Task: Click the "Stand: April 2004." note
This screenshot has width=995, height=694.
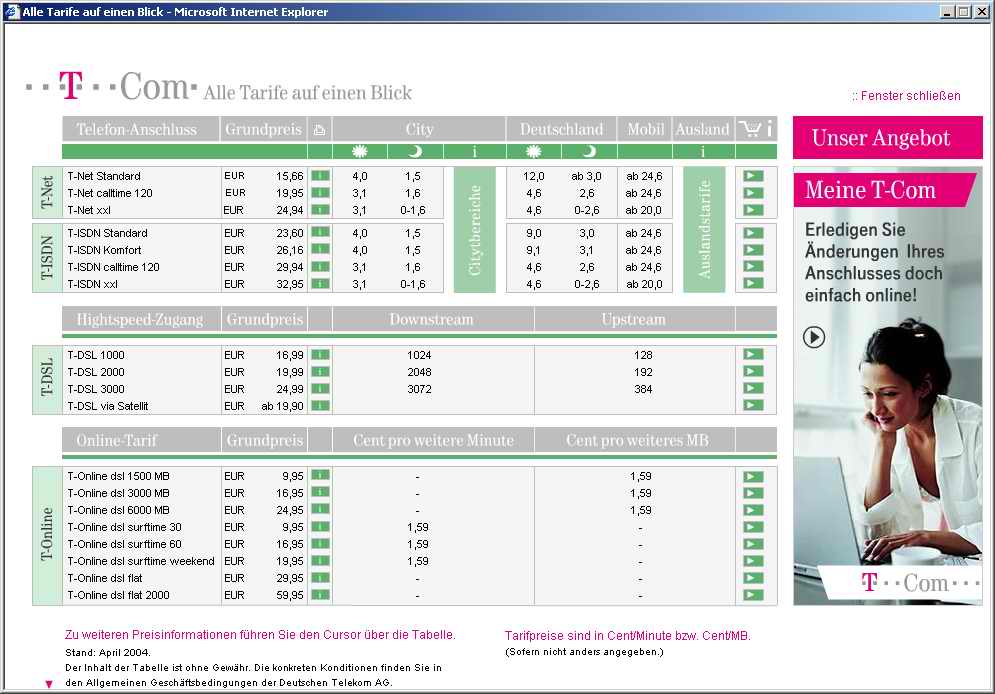Action: (108, 652)
